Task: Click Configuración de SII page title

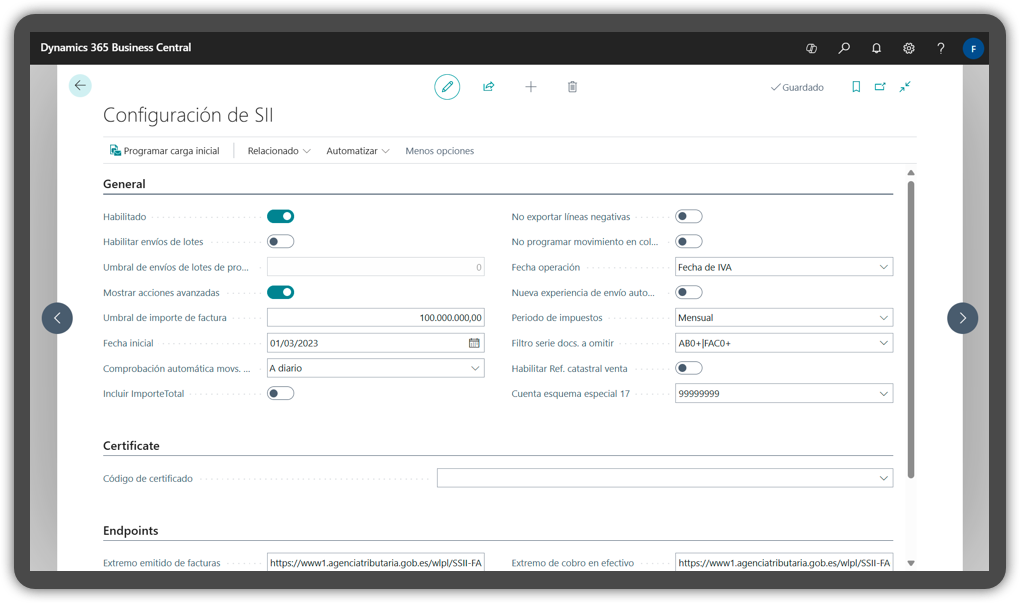Action: pyautogui.click(x=188, y=115)
